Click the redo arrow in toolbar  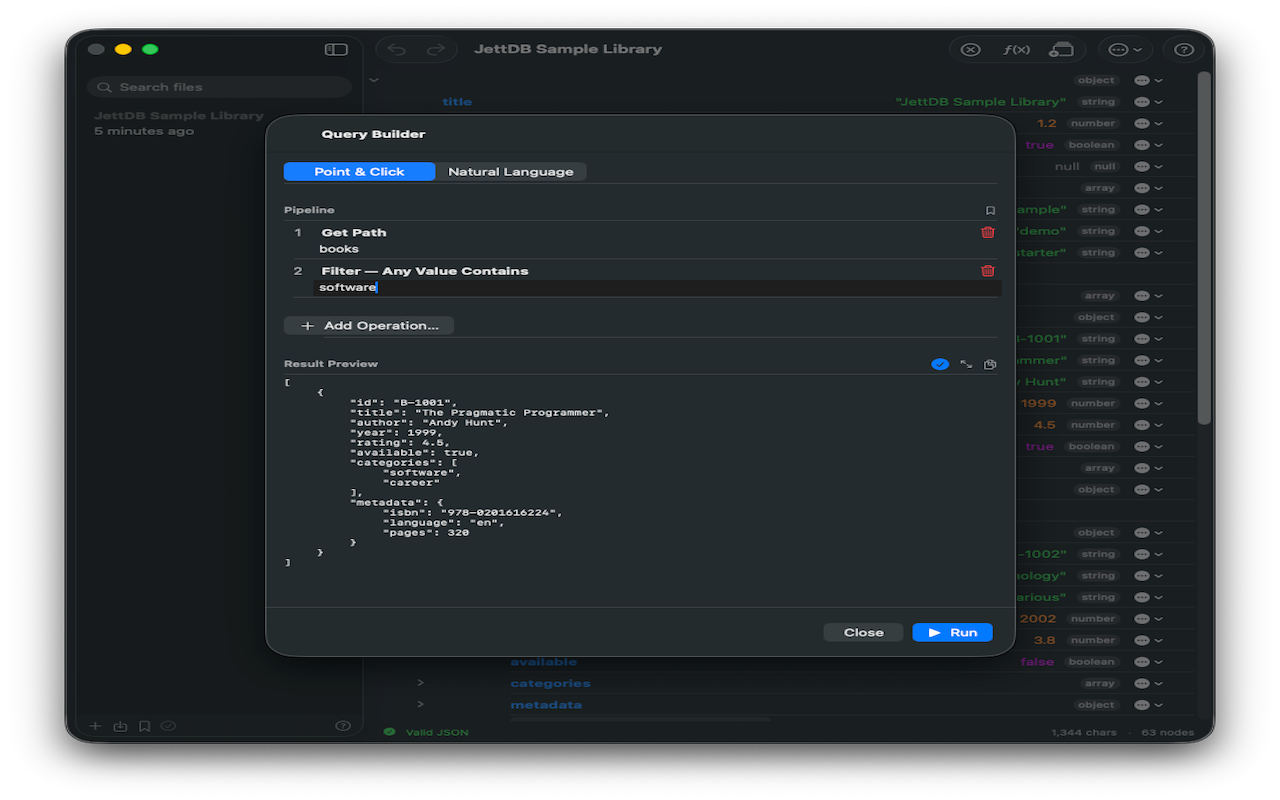pos(435,49)
